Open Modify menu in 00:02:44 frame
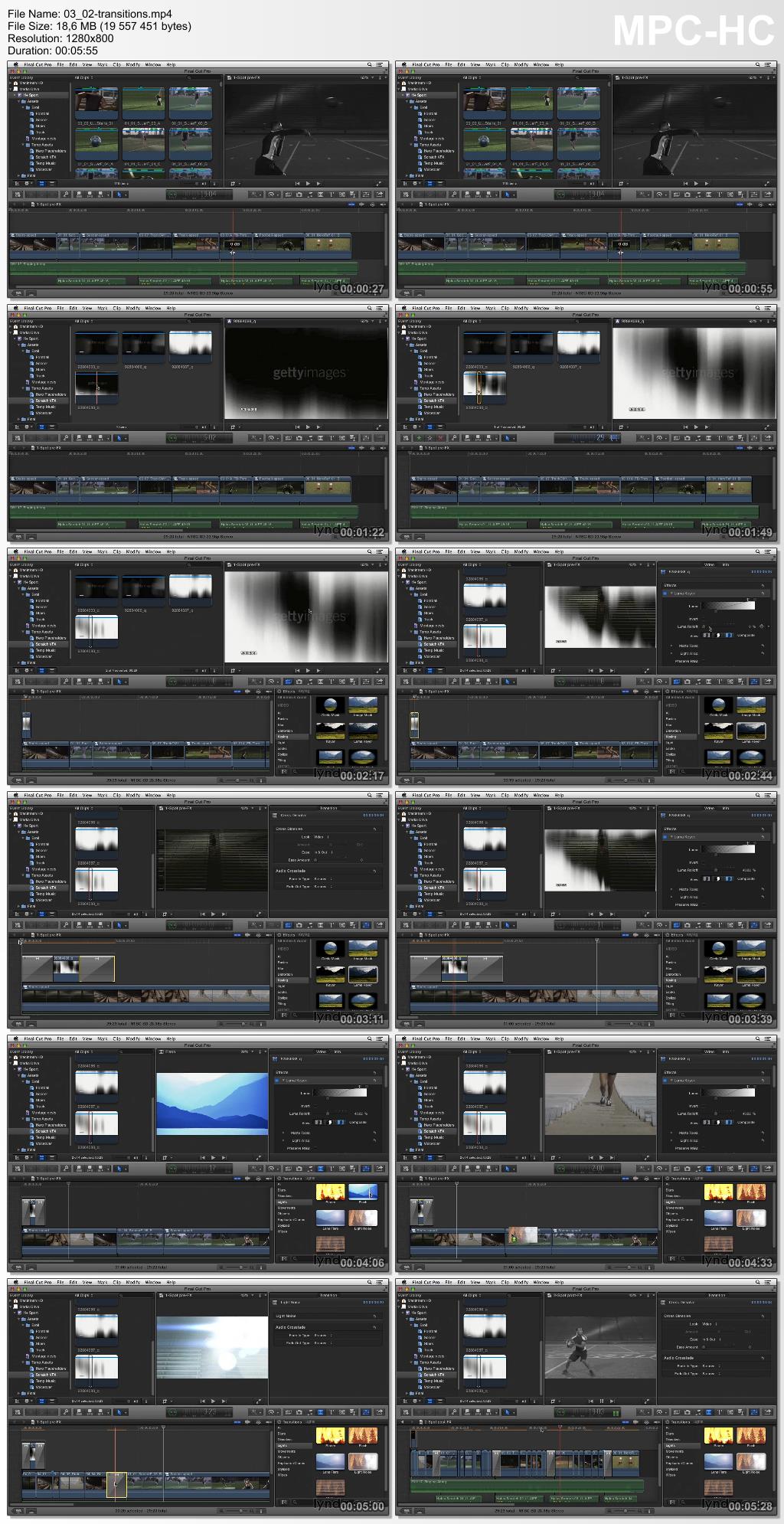This screenshot has width=784, height=1524. [521, 551]
